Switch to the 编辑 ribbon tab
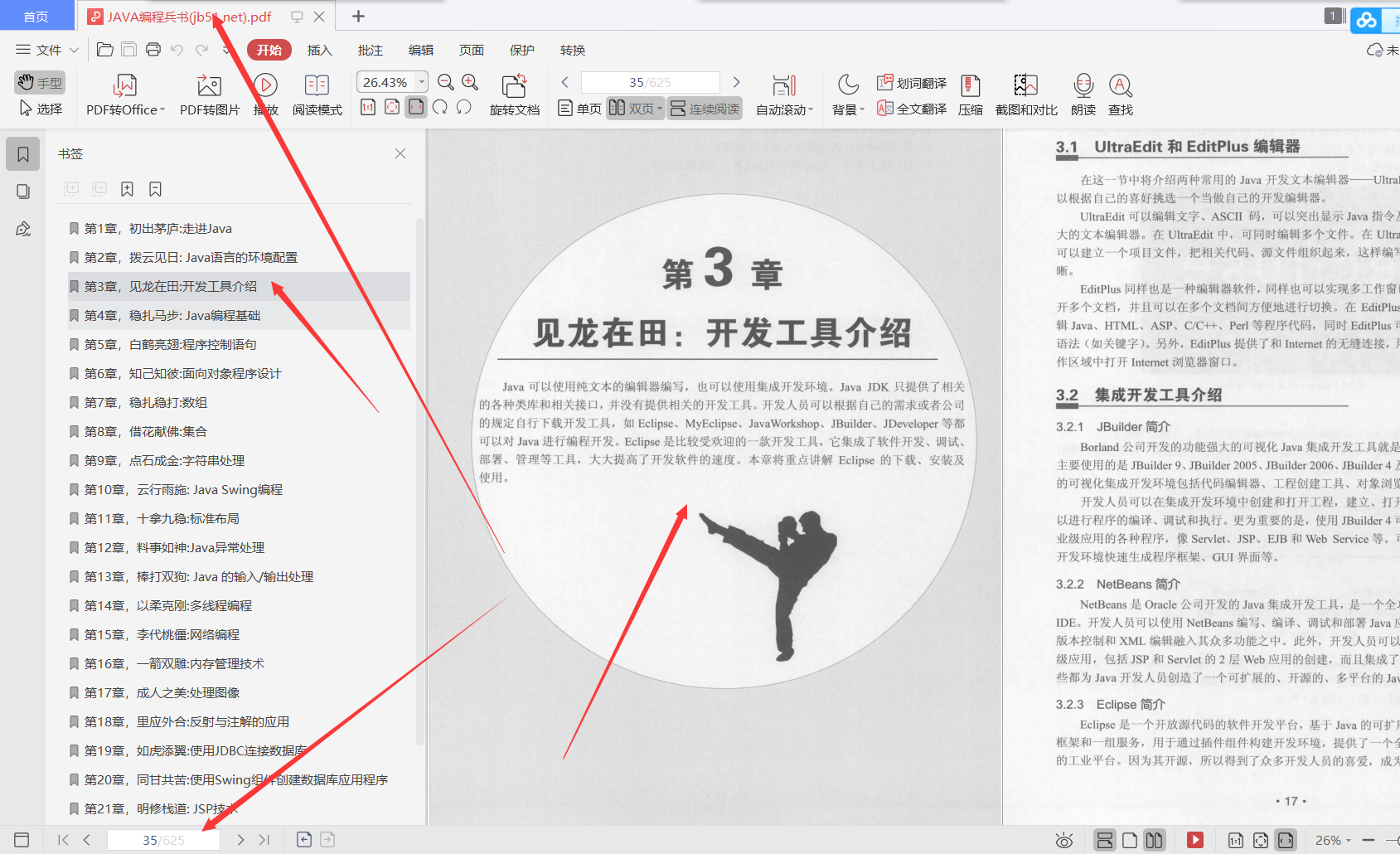 point(421,50)
